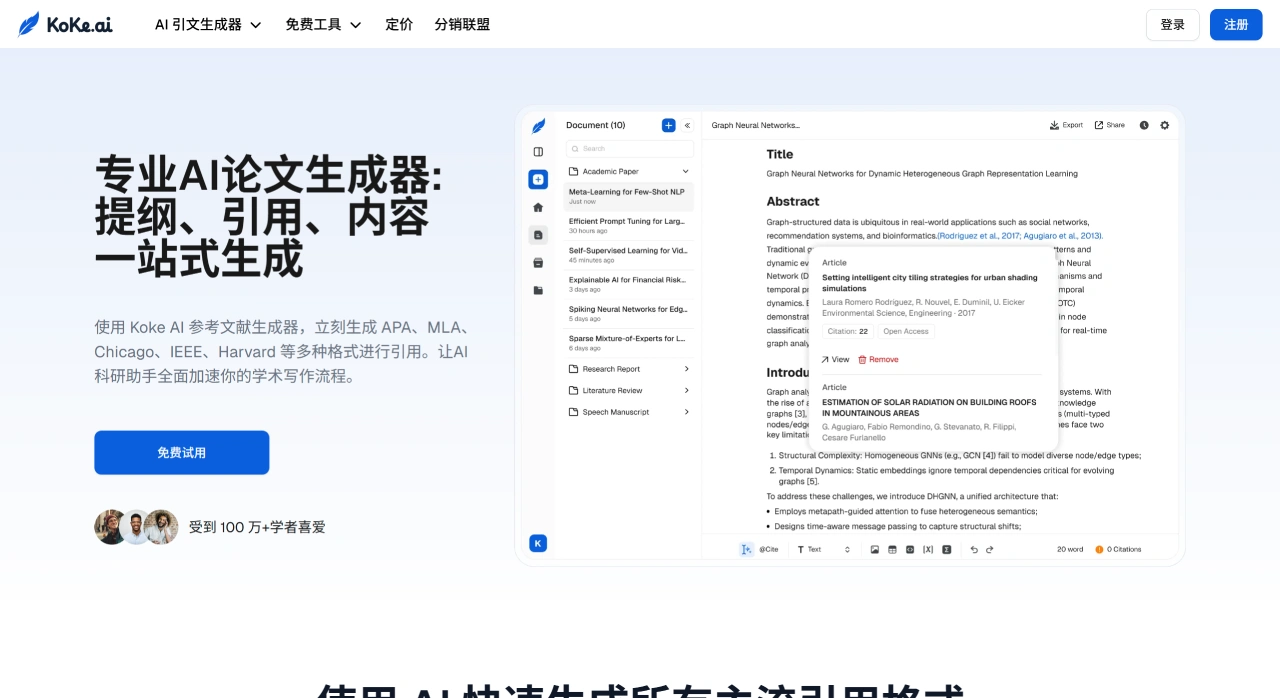The image size is (1280, 698).
Task: Click the 登录 button
Action: tap(1172, 24)
